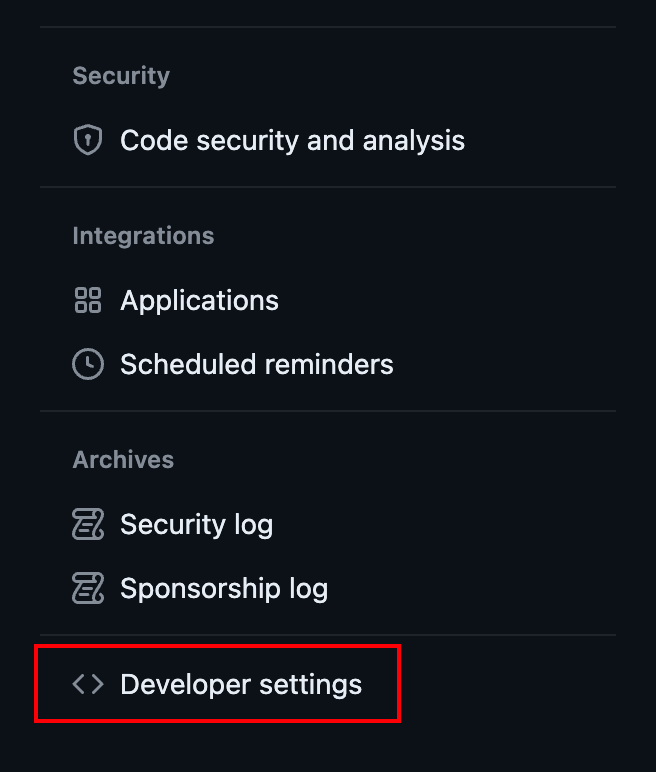Click the red highlight border around Developer settings
656x772 pixels.
pyautogui.click(x=218, y=647)
